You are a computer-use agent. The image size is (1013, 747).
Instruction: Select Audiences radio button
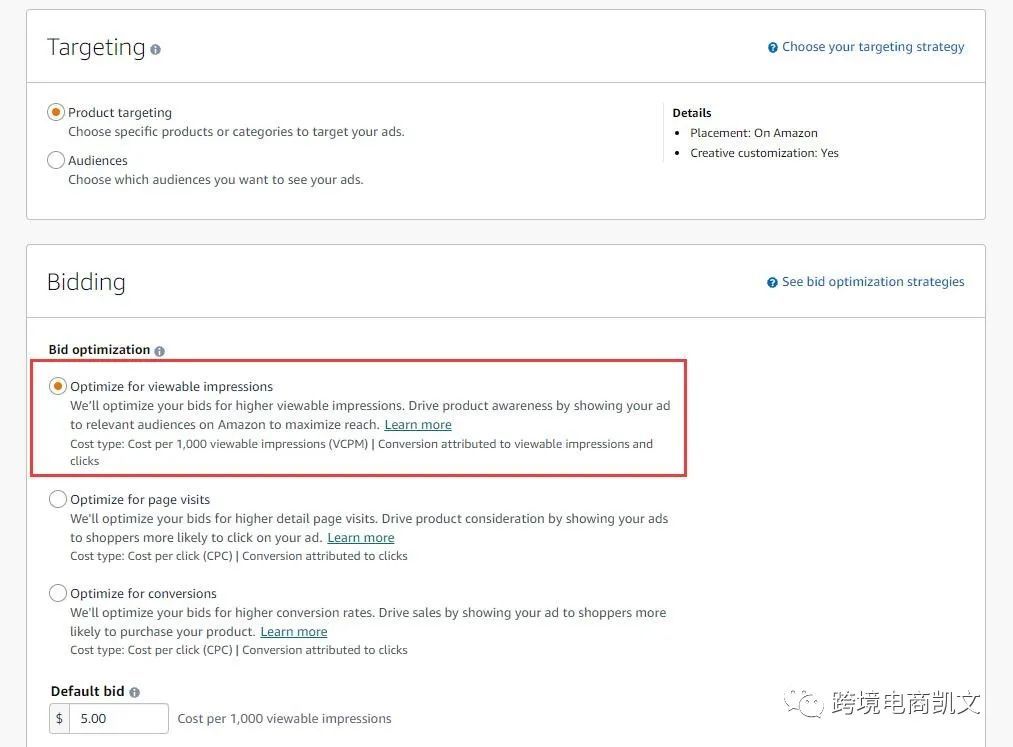(x=56, y=160)
